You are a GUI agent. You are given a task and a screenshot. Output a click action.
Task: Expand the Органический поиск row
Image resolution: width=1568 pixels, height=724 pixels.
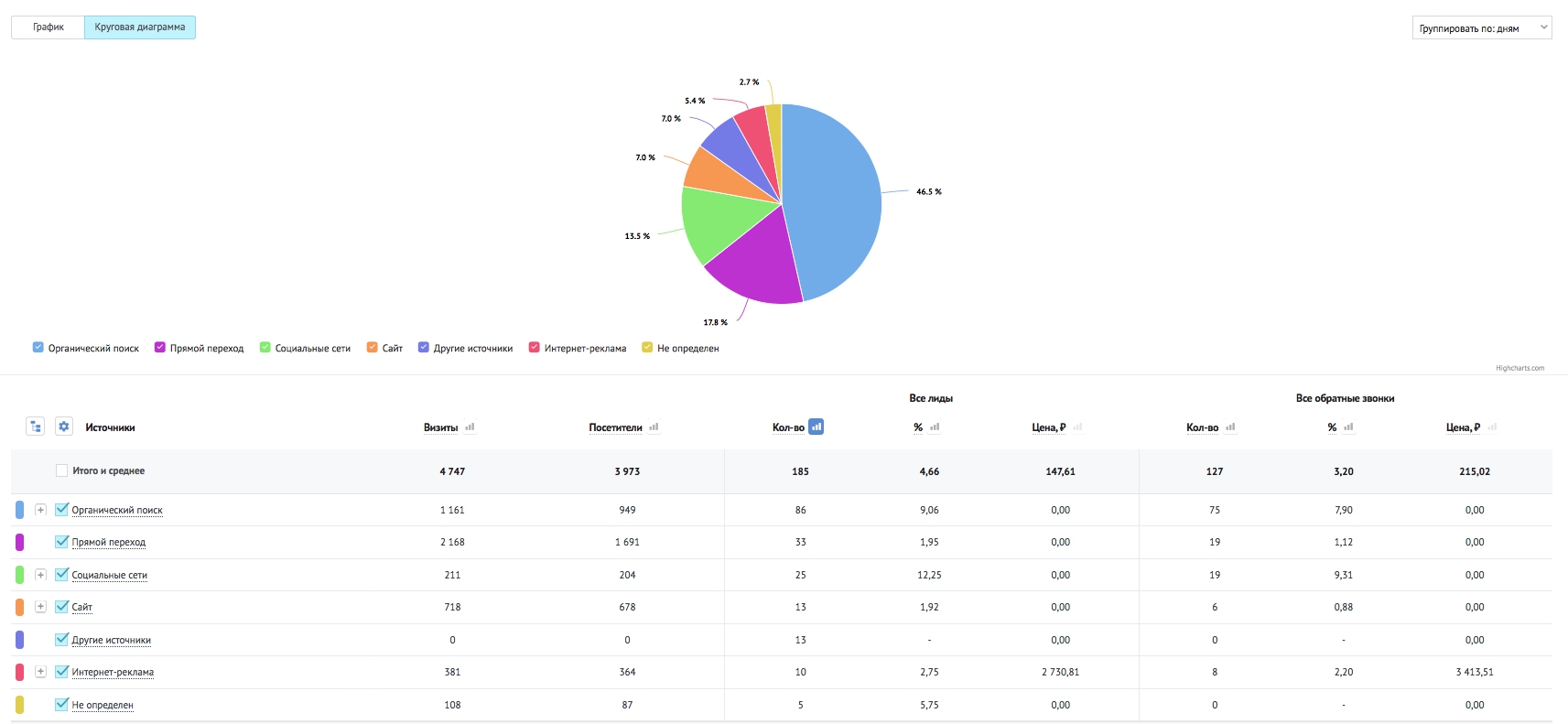40,510
